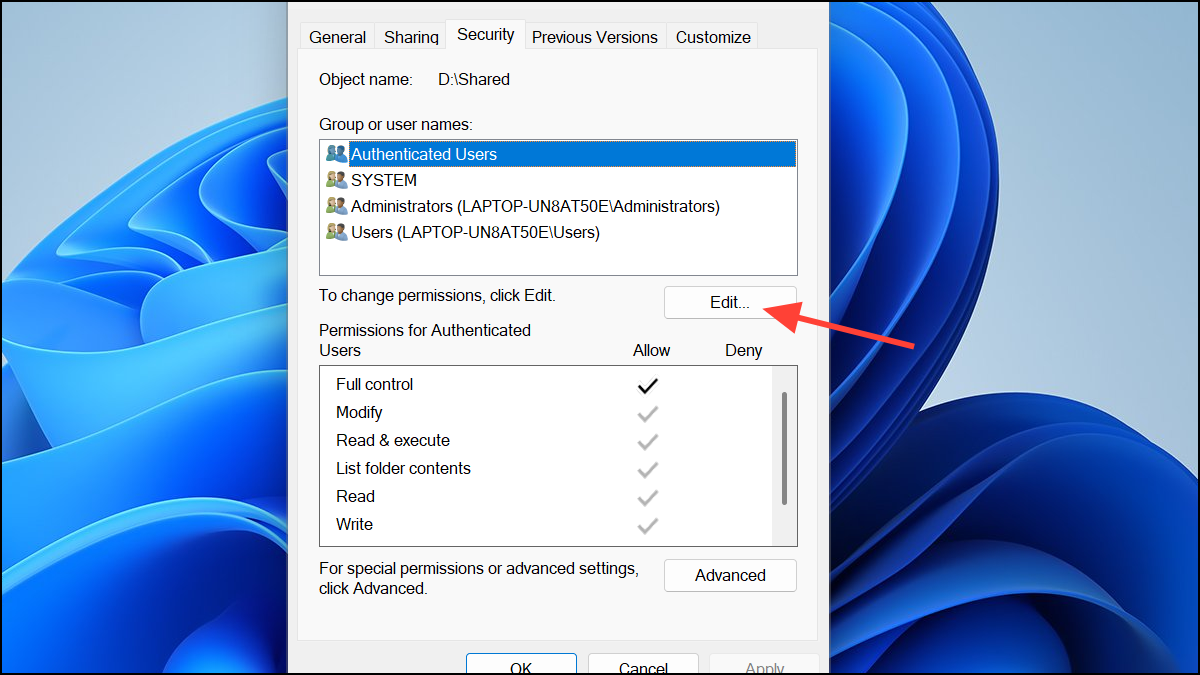The image size is (1200, 675).
Task: Click the Edit button to change permissions
Action: coord(730,302)
